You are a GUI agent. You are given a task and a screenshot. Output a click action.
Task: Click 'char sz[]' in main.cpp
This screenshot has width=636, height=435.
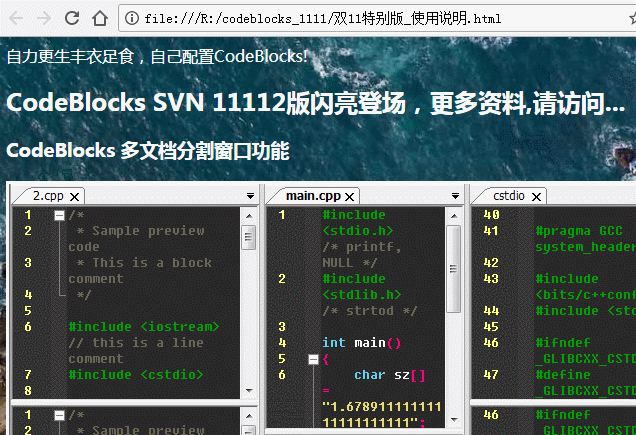[389, 375]
